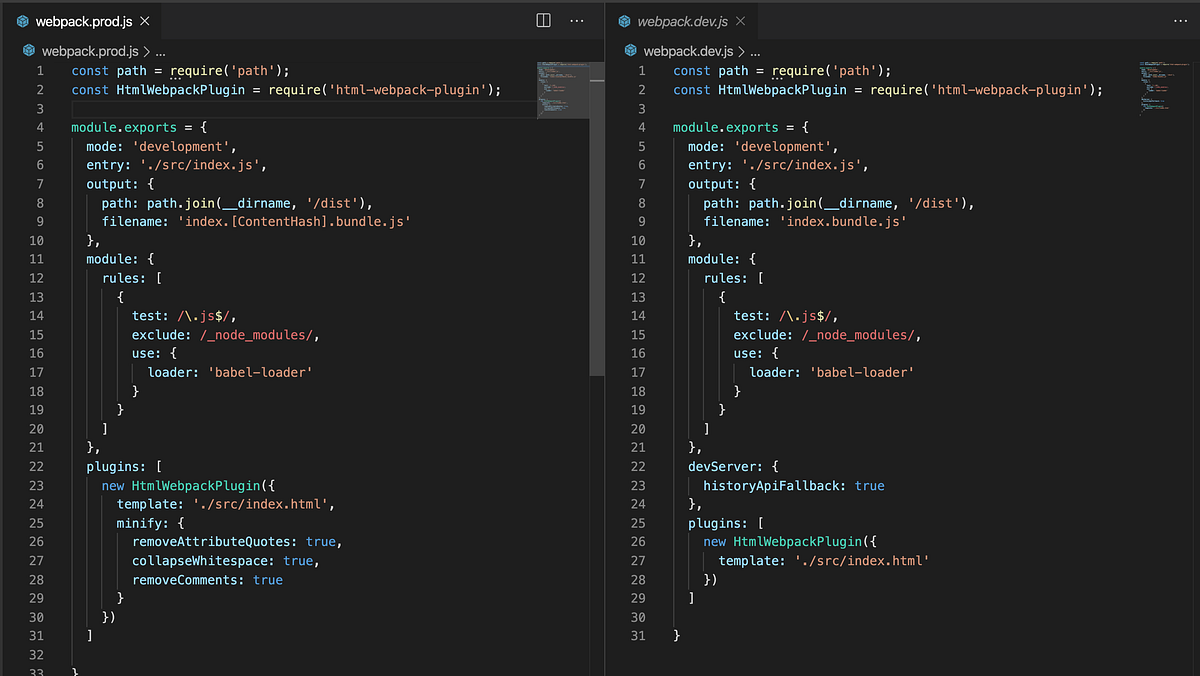Screen dimensions: 1200x676
Task: Expand the breadcrumb ellipsis in webpack.dev.js
Action: pyautogui.click(x=756, y=50)
